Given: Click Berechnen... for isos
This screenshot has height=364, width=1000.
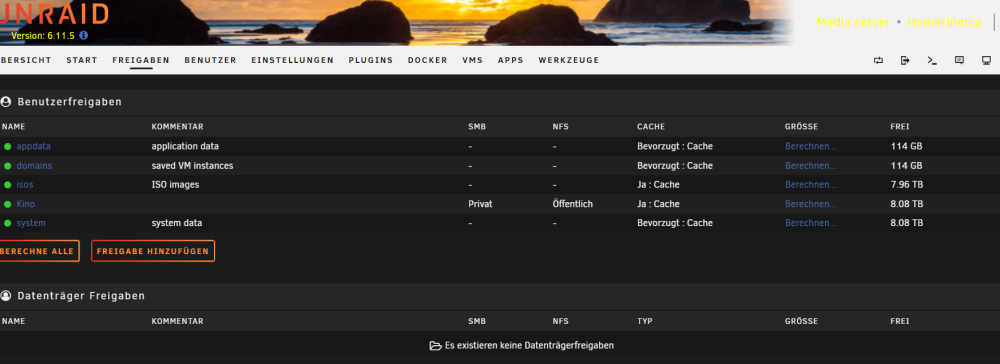Looking at the screenshot, I should coord(811,185).
